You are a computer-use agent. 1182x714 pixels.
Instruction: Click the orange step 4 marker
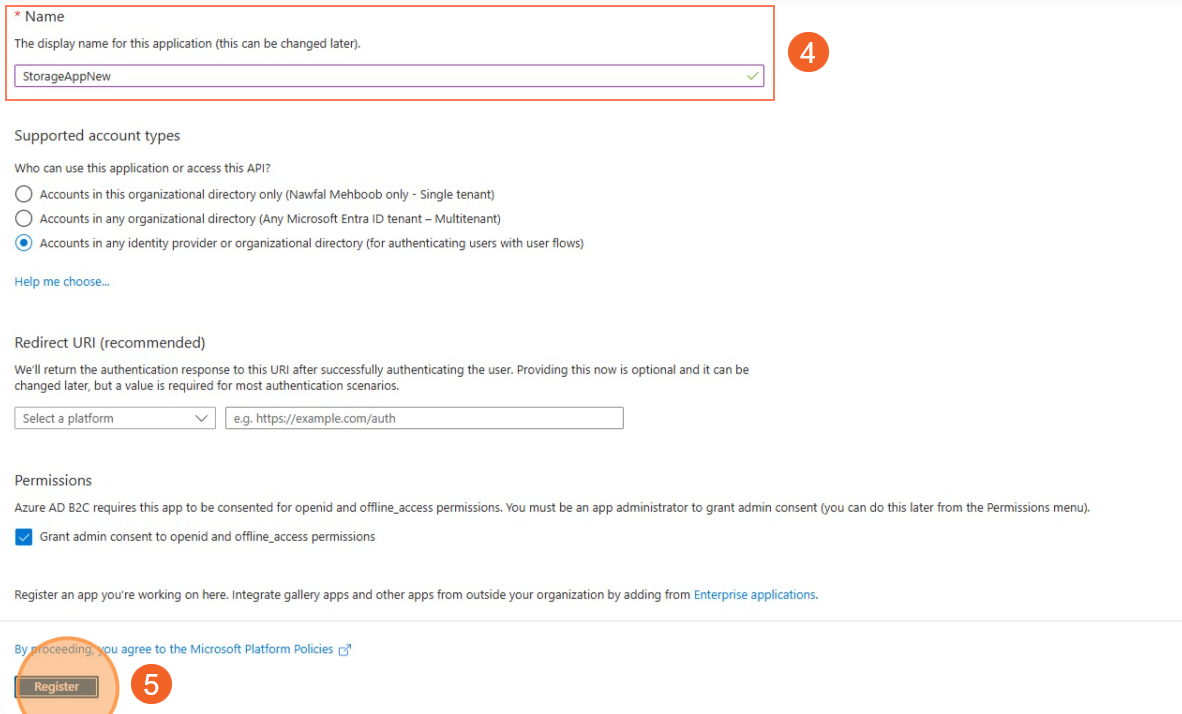click(807, 53)
